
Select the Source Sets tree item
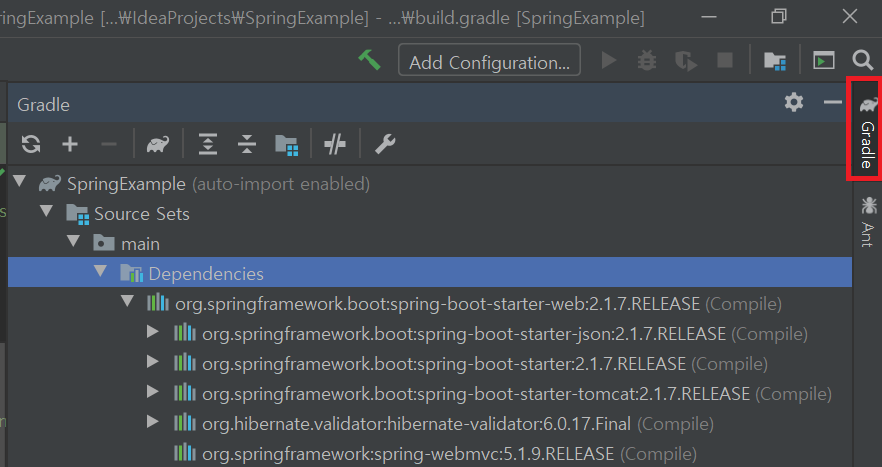(430, 213)
